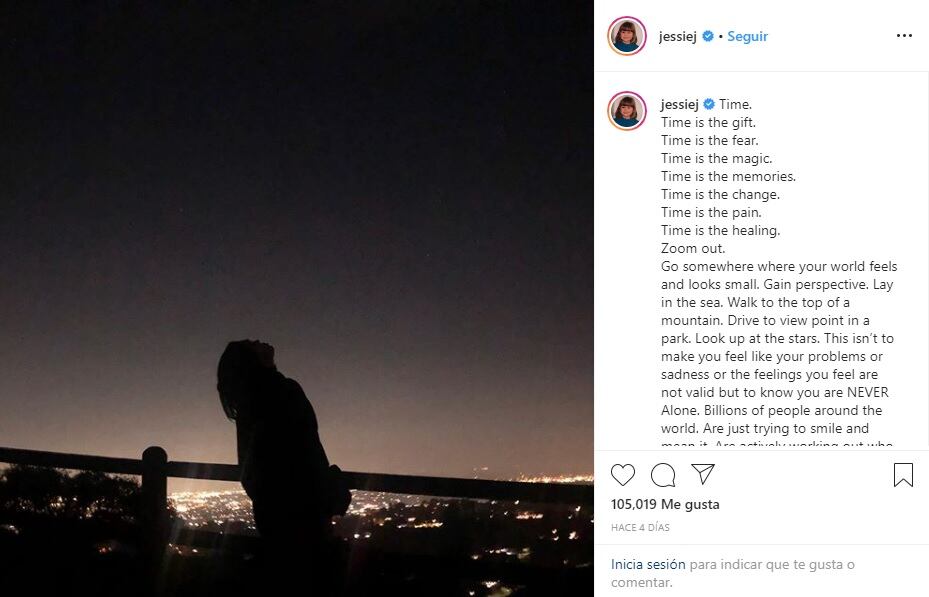Click the dot separator before Seguir
The width and height of the screenshot is (929, 597).
pyautogui.click(x=722, y=35)
